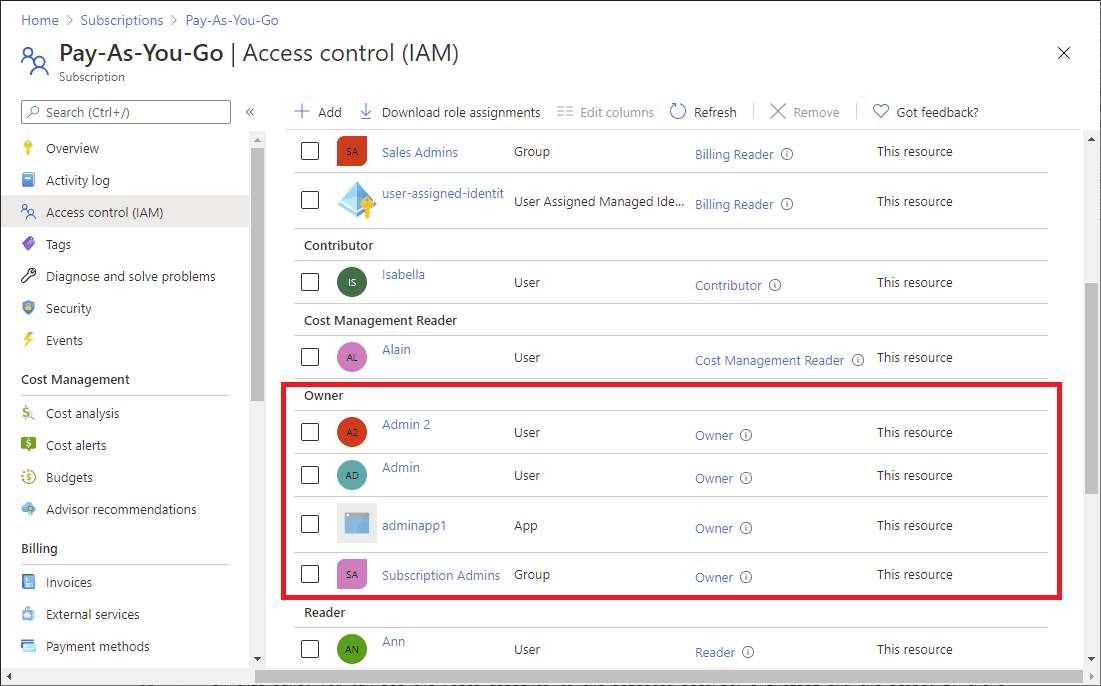Click Alain's Cost Management Reader role link

[x=770, y=360]
